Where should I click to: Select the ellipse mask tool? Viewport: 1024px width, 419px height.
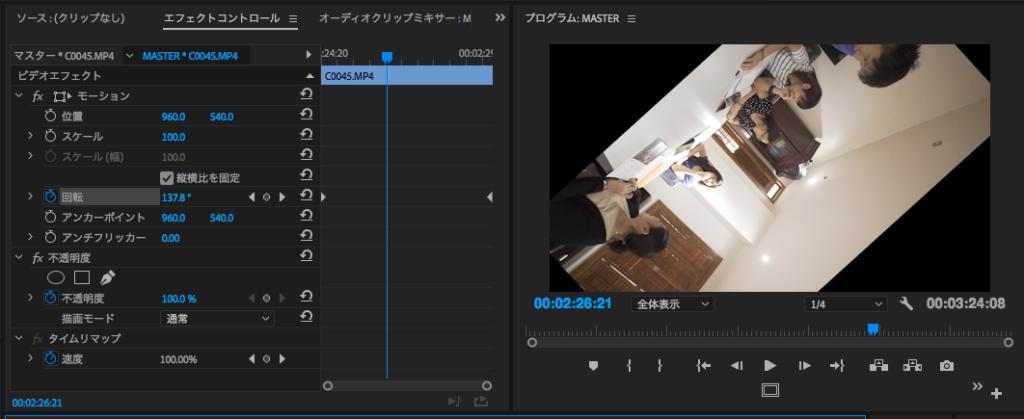[x=57, y=277]
